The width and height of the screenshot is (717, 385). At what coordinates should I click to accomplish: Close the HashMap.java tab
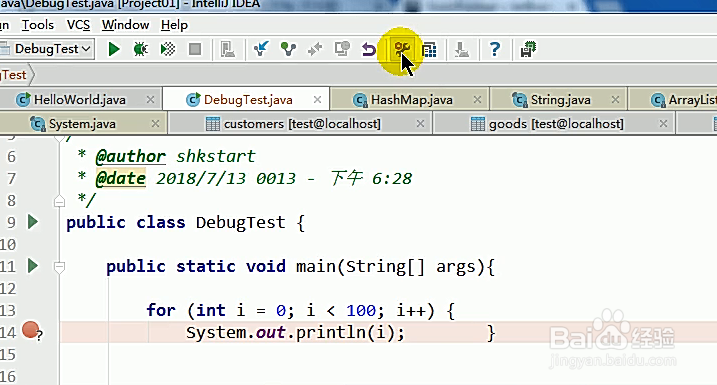pos(477,100)
